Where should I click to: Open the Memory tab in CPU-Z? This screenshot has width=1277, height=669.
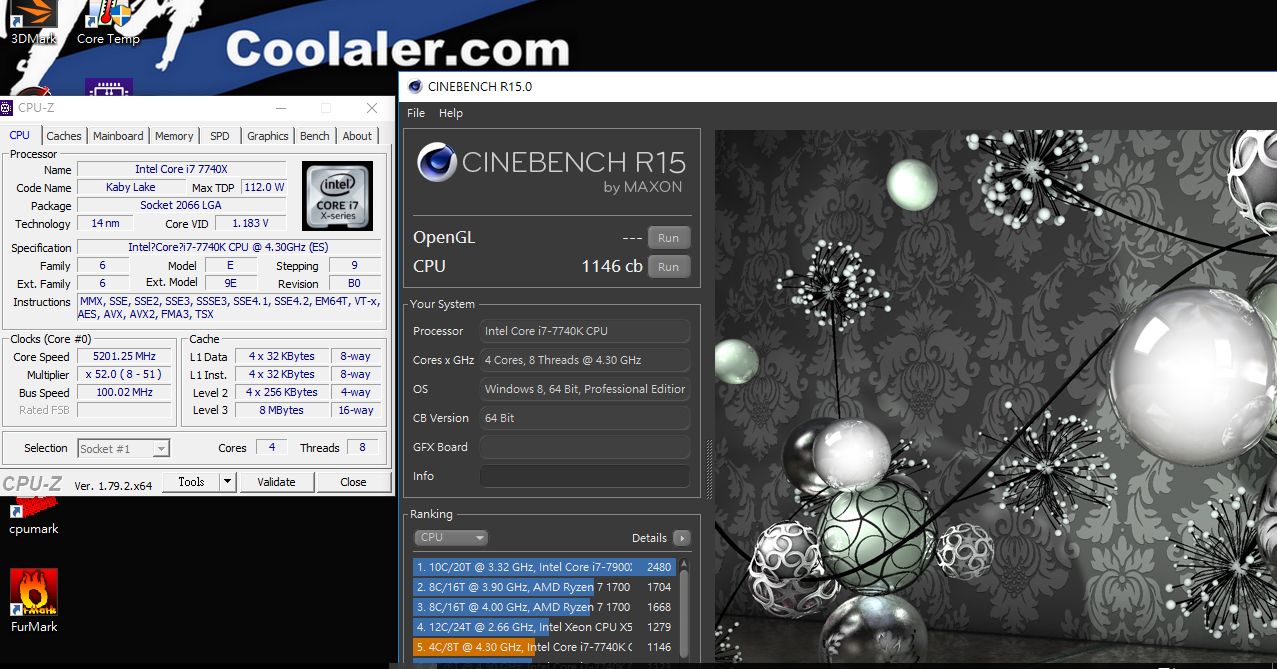pos(174,136)
